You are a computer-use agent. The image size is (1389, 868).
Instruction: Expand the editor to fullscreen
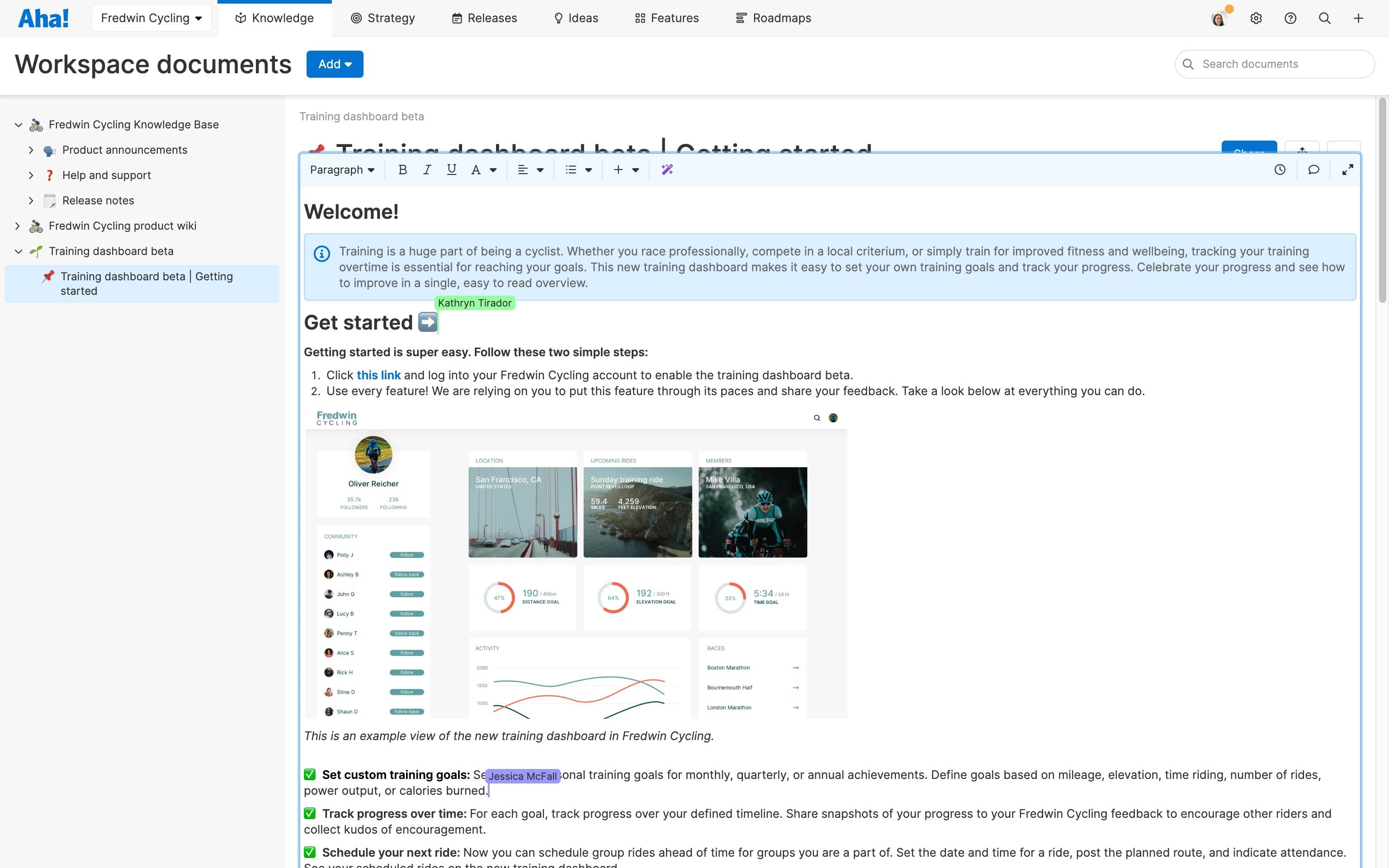click(x=1348, y=170)
